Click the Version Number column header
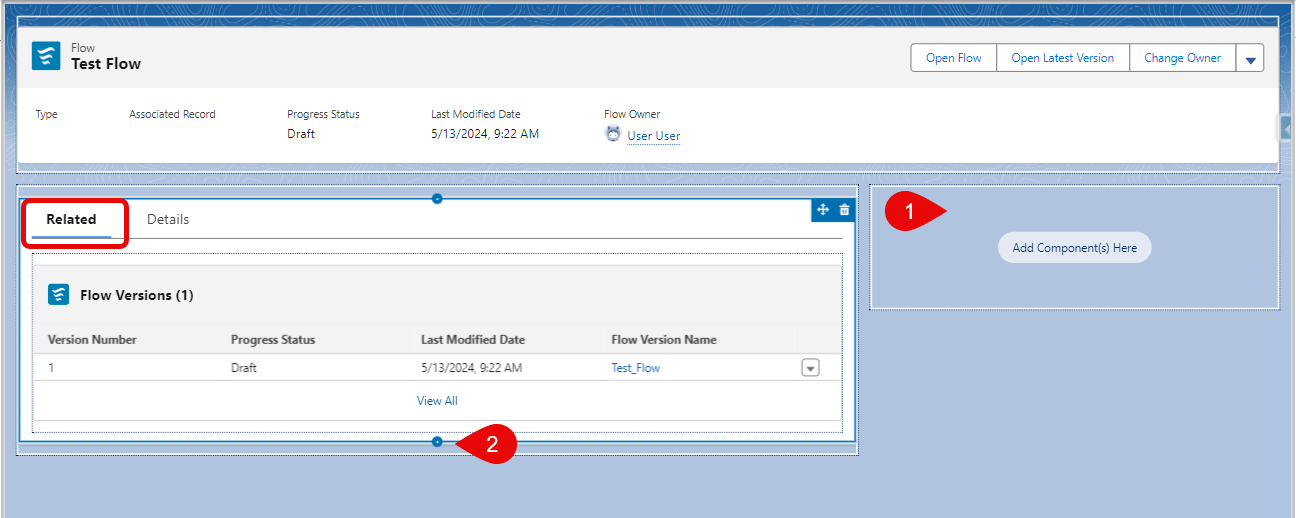This screenshot has width=1296, height=518. pyautogui.click(x=92, y=340)
